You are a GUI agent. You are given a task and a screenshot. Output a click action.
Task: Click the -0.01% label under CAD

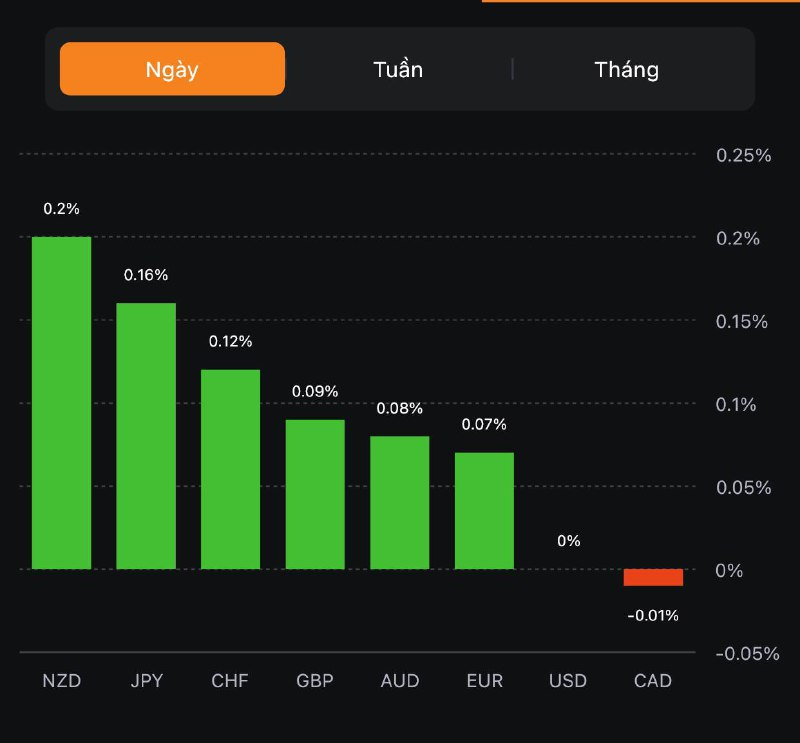[x=653, y=615]
